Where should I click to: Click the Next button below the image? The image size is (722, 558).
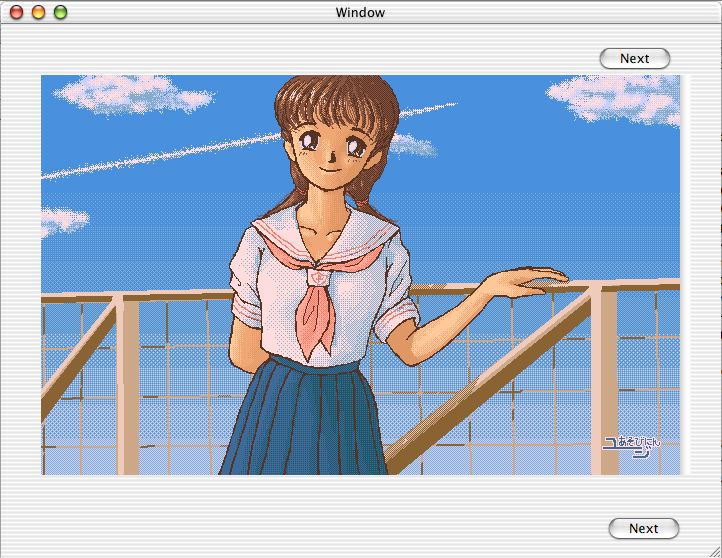643,528
